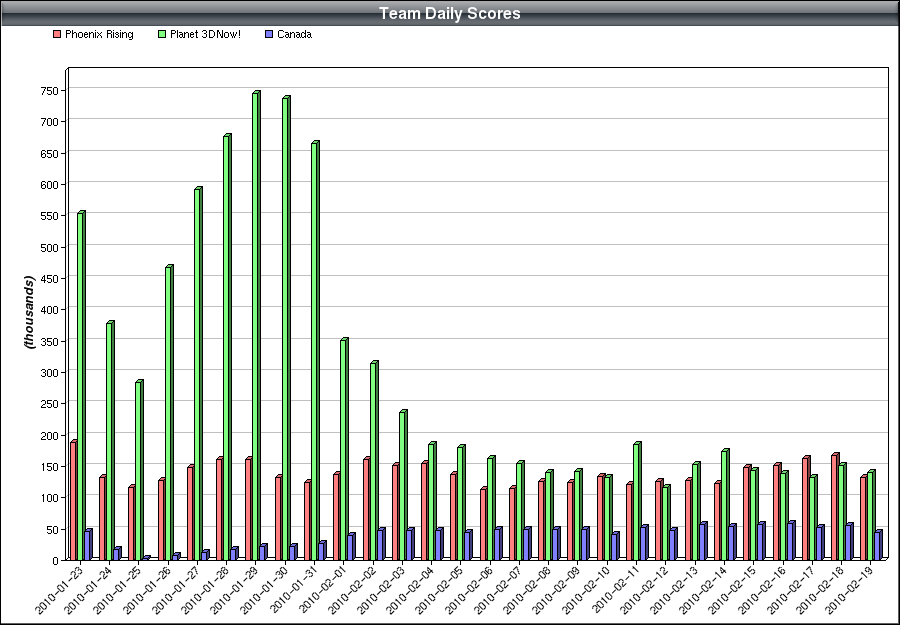Click the 500 y-axis value

click(49, 247)
